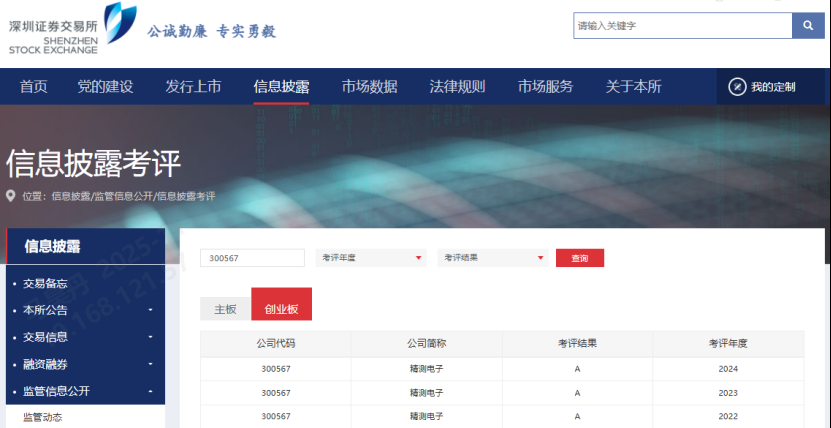The height and width of the screenshot is (428, 831).
Task: Open the 市场数据 nav item
Action: click(369, 87)
